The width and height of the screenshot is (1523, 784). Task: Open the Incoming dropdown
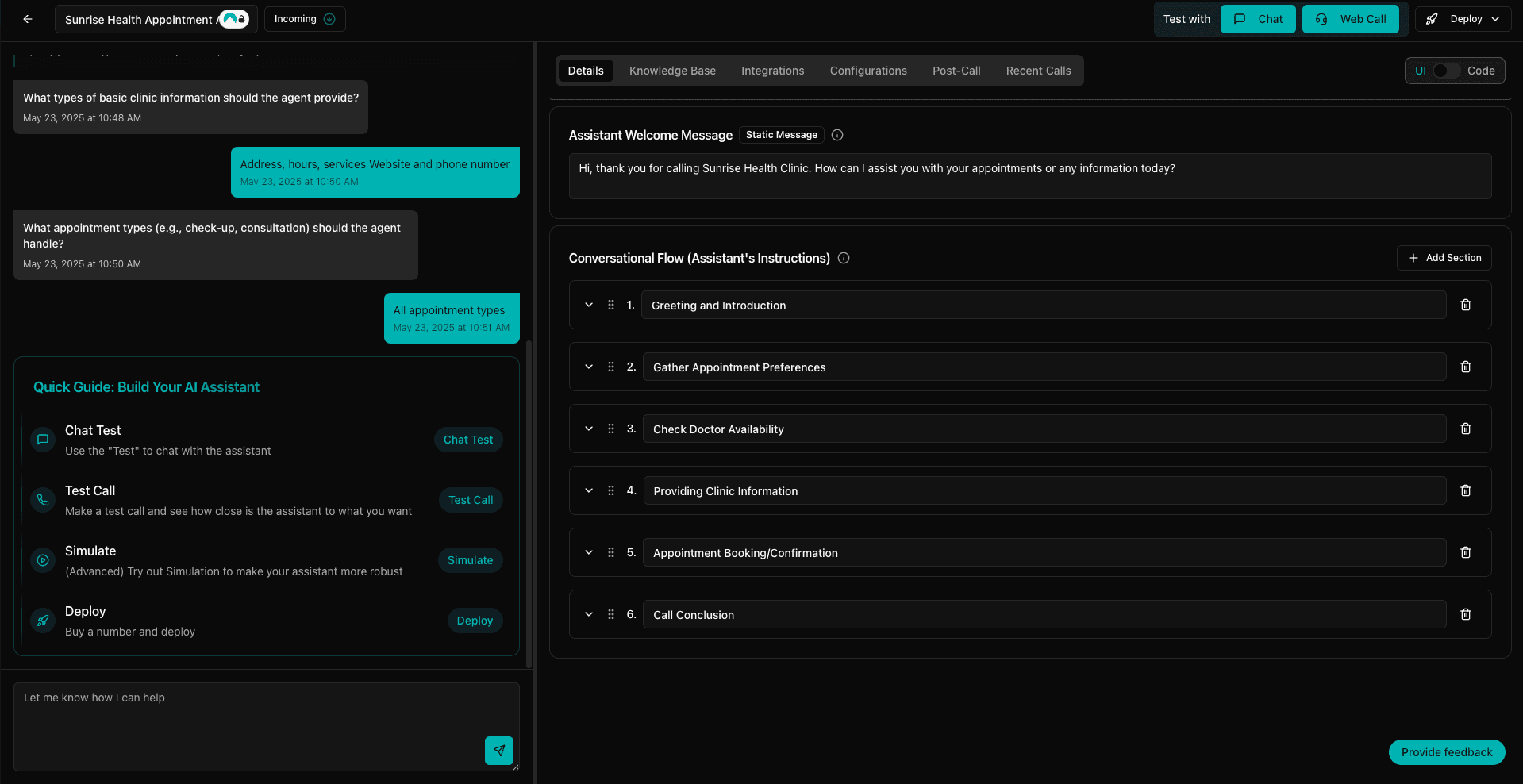[x=304, y=18]
